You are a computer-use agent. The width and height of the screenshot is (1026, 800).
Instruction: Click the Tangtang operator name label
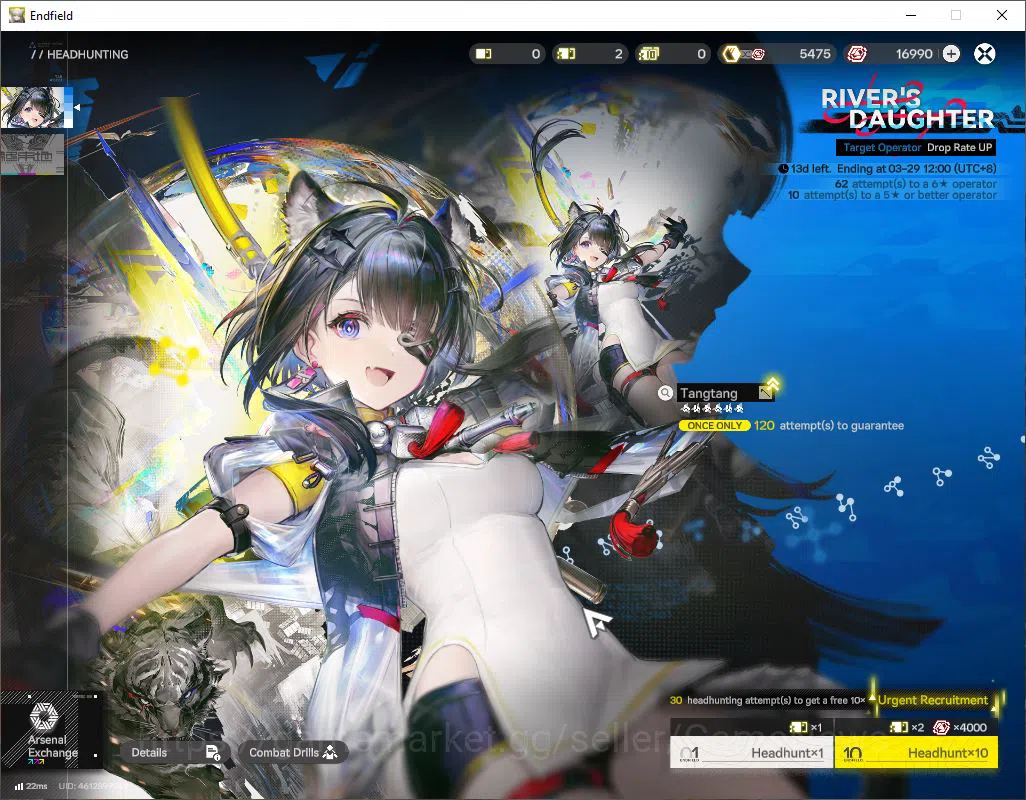709,393
